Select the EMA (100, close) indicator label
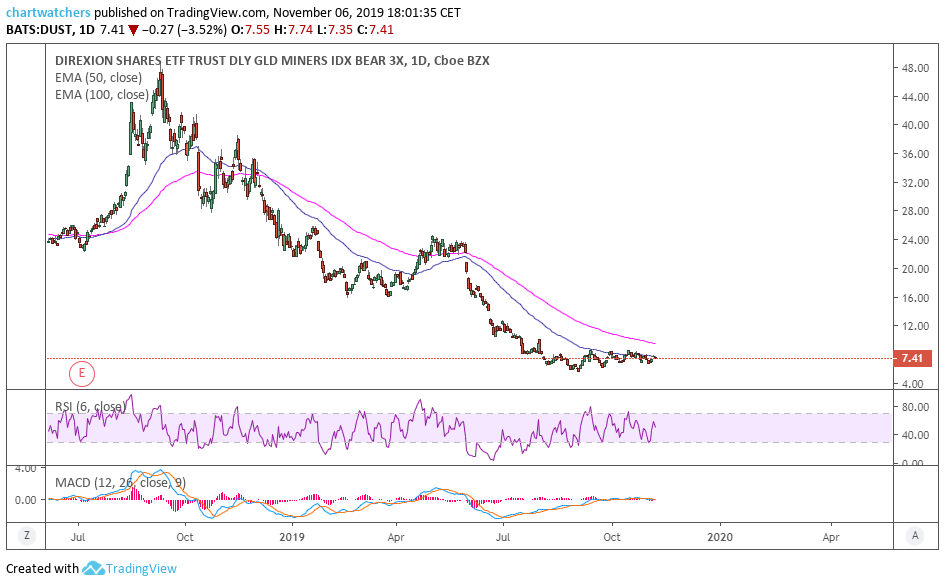This screenshot has width=945, height=586. point(101,95)
